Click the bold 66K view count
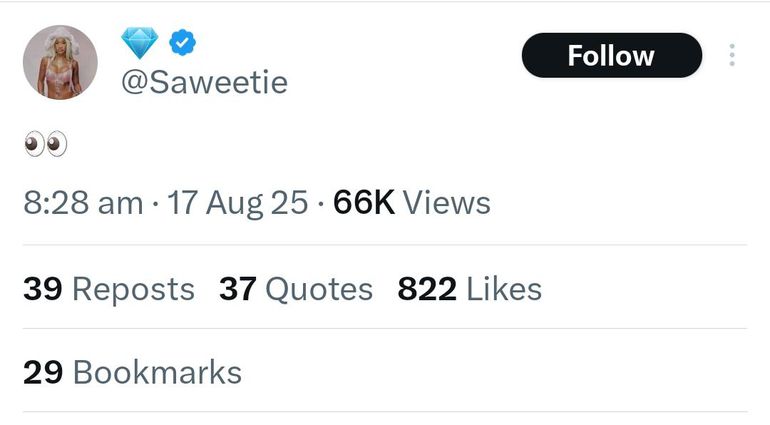Viewport: 770px width, 425px height. click(364, 203)
